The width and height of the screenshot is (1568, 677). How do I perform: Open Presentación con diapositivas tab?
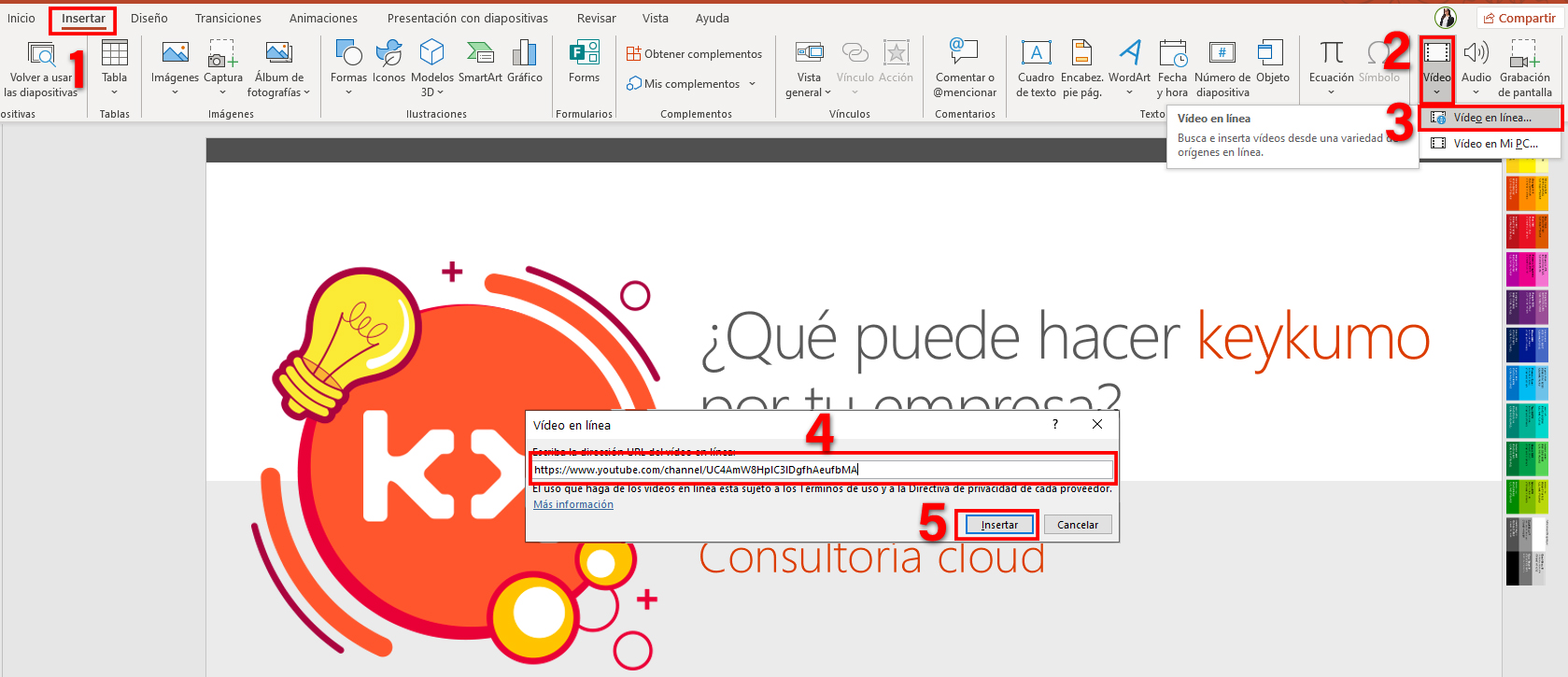[x=468, y=18]
